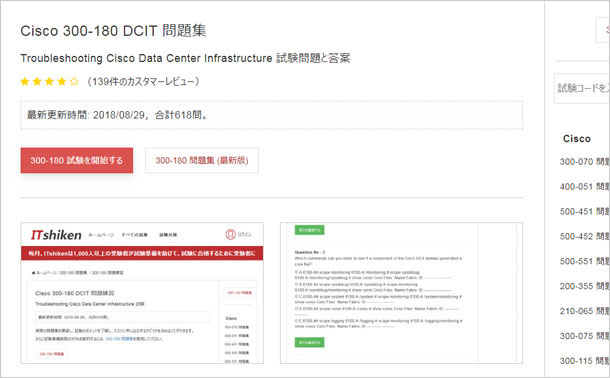This screenshot has height=378, width=610.
Task: Focus the 試験コード search field
Action: click(x=582, y=88)
